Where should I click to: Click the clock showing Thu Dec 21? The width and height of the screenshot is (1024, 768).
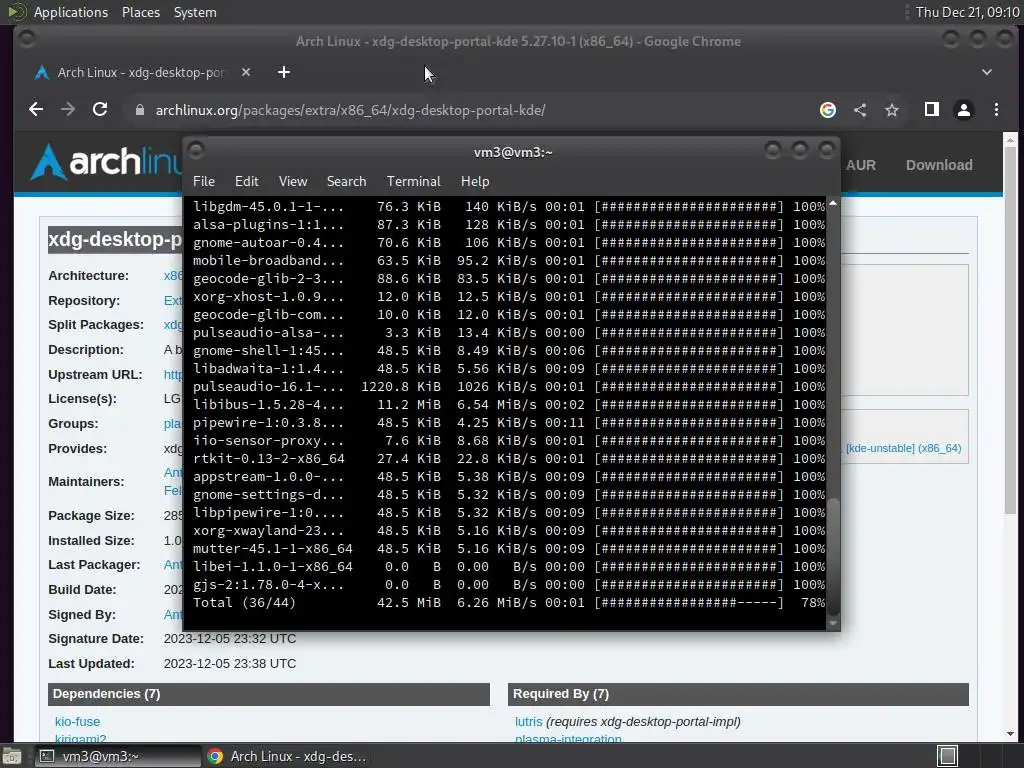[967, 12]
